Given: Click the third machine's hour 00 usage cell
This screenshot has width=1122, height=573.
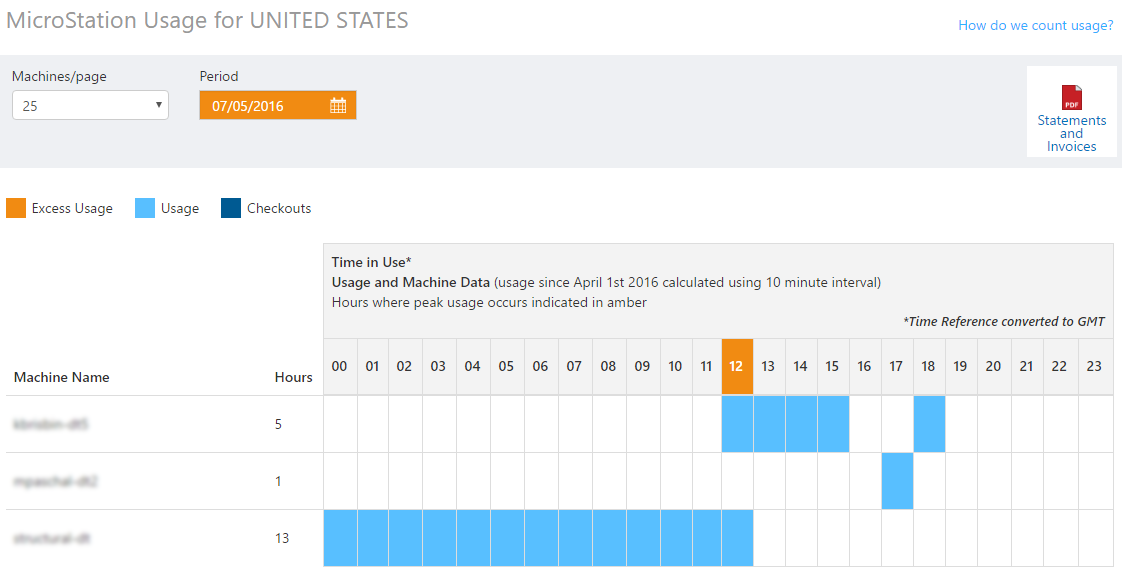Looking at the screenshot, I should click(340, 538).
